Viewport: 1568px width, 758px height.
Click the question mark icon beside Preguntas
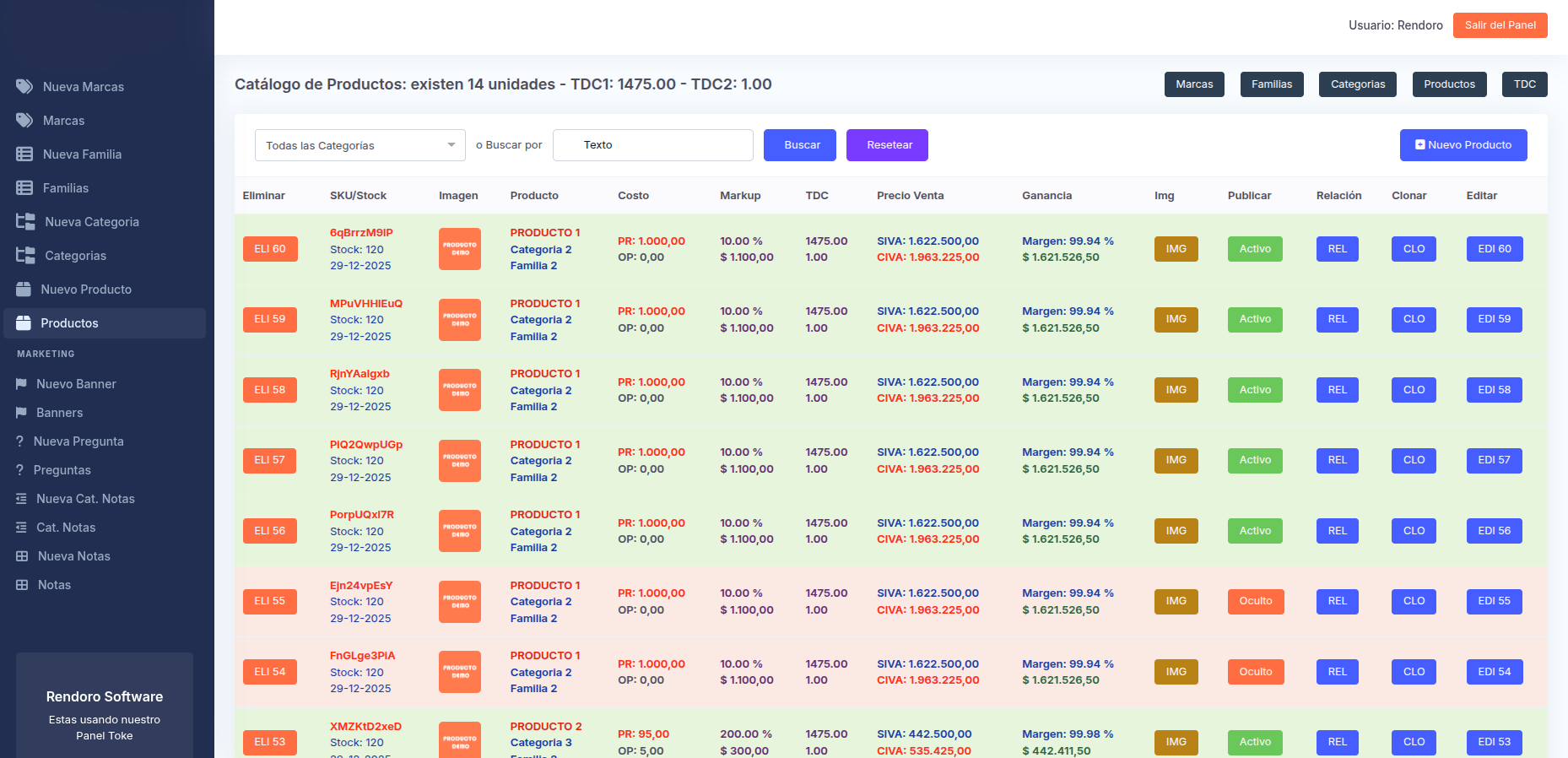point(19,470)
